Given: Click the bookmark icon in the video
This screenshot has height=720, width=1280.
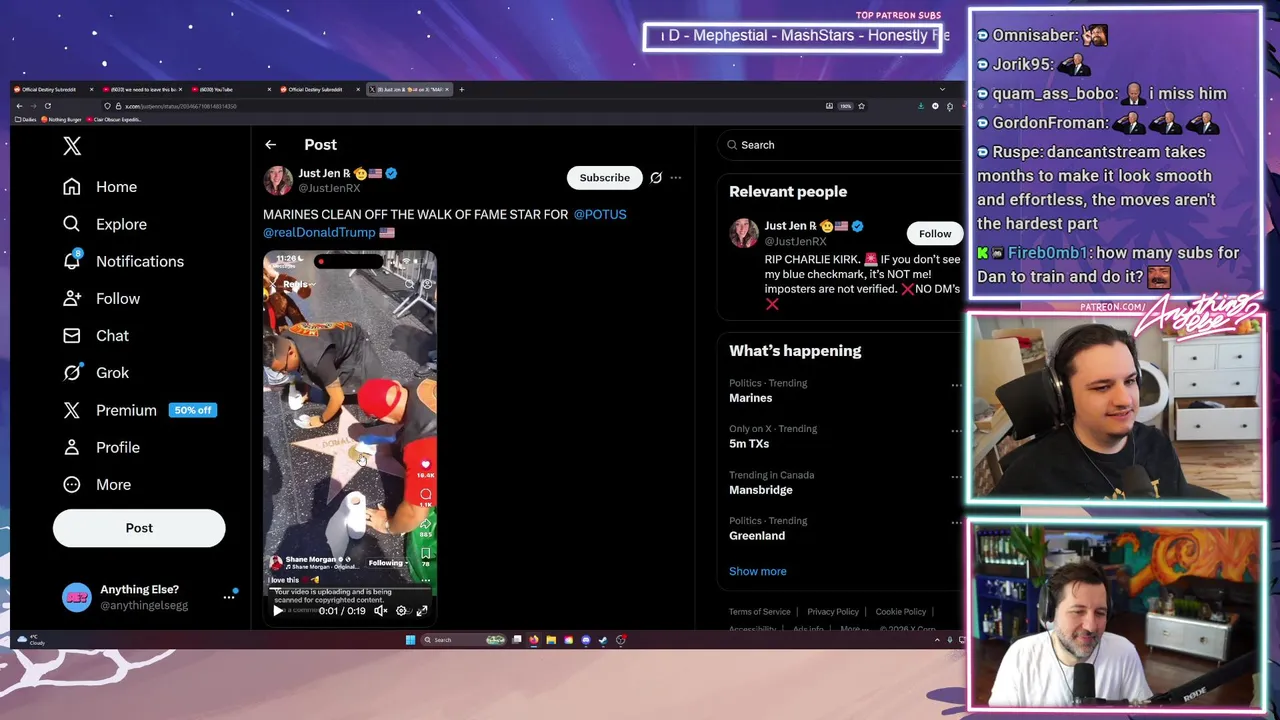Looking at the screenshot, I should [425, 553].
